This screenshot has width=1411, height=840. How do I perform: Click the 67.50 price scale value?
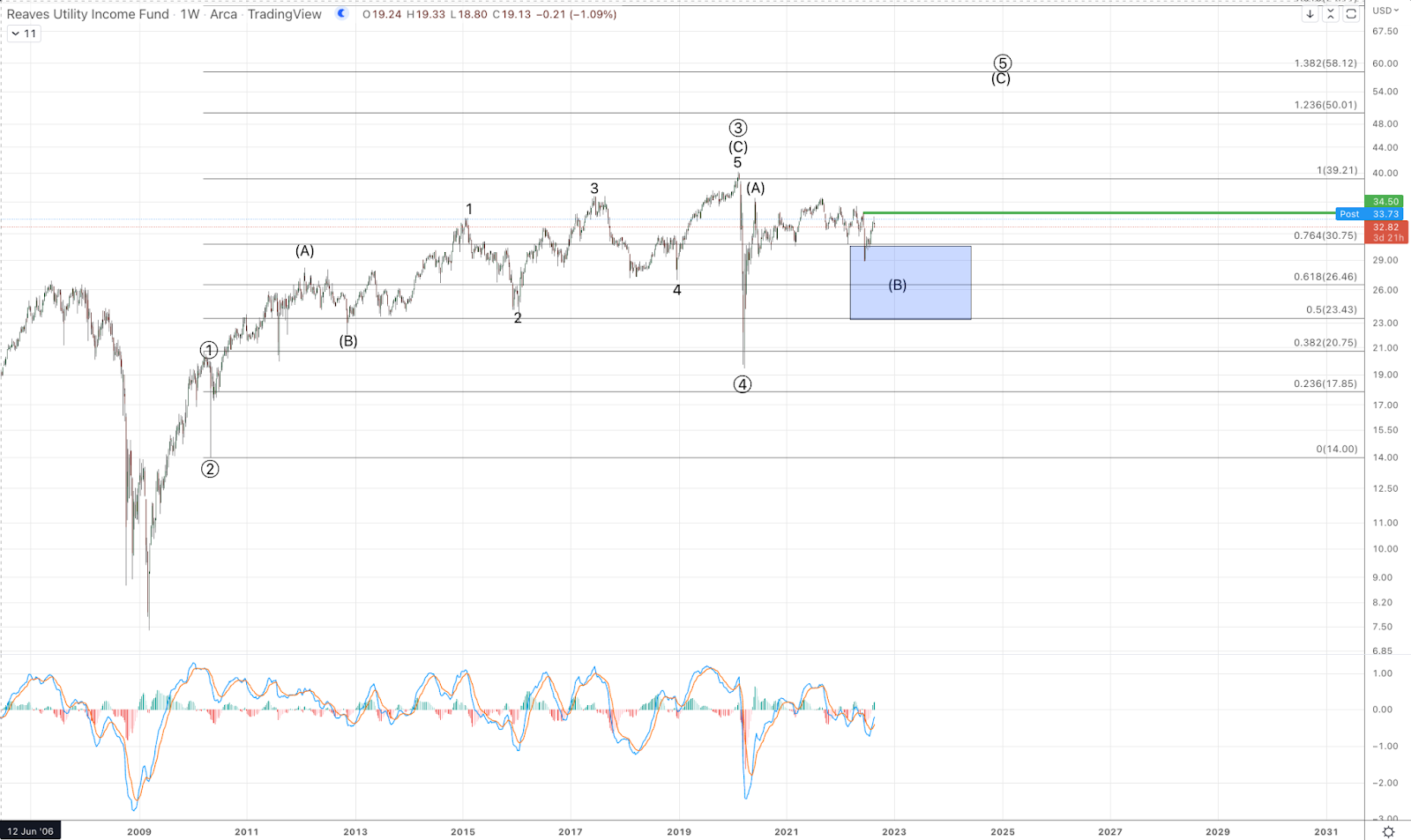pos(1385,31)
